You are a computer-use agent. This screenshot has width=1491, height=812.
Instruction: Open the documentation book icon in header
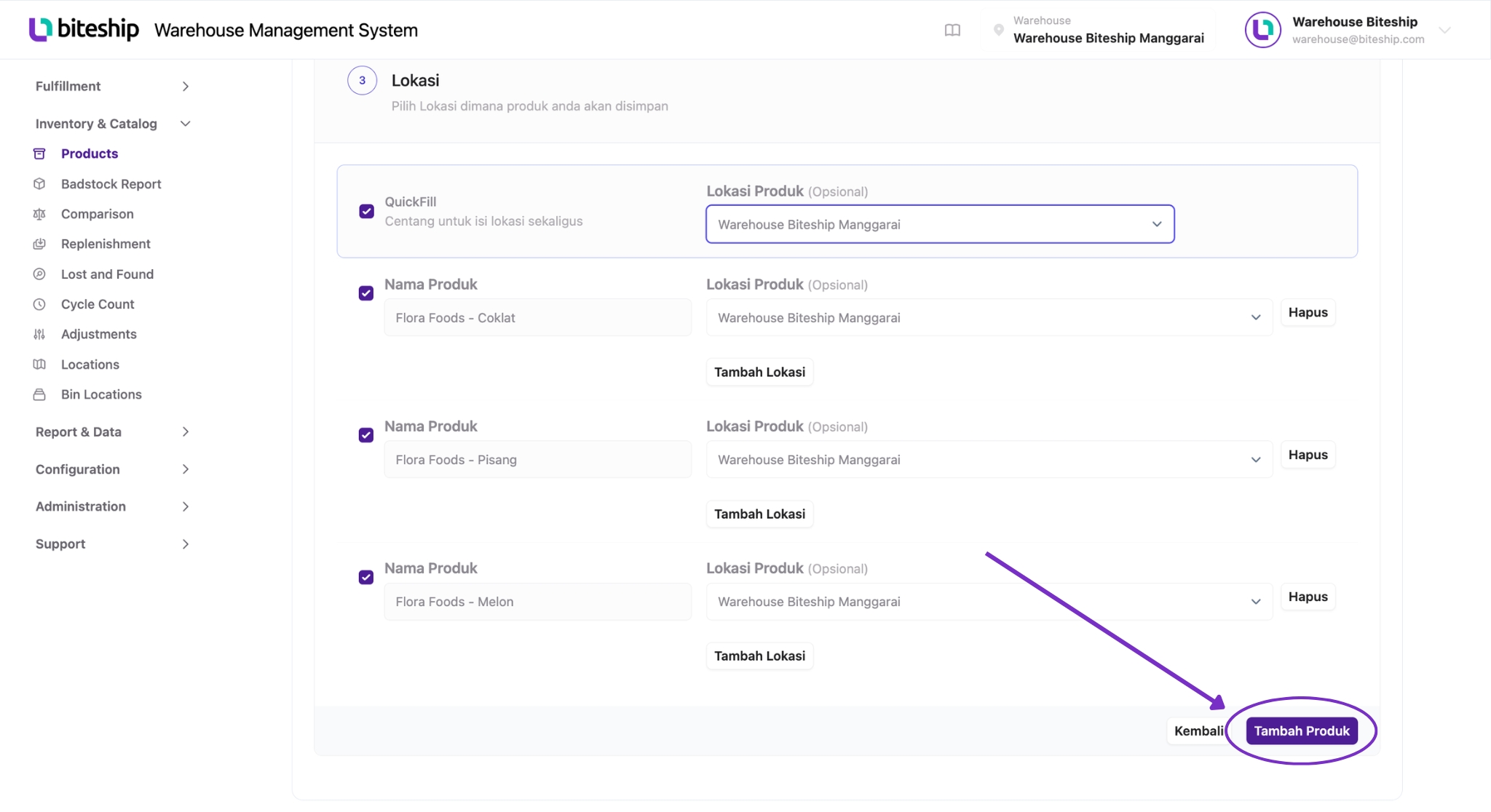(952, 30)
